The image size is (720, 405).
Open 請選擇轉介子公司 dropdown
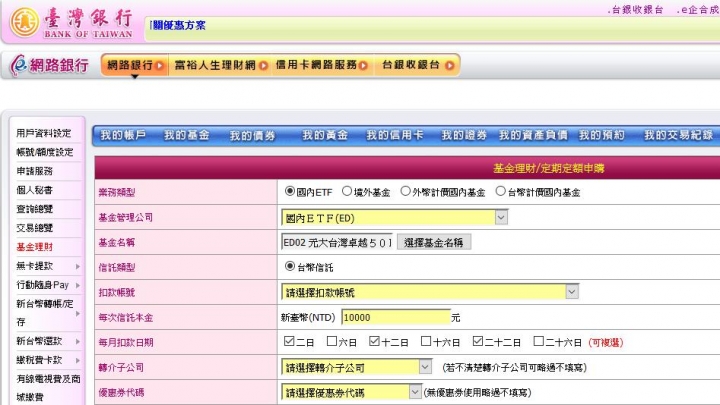(356, 367)
